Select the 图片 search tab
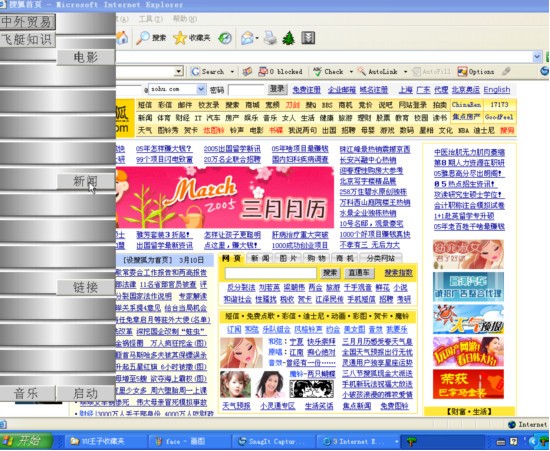550x451 pixels. [288, 258]
